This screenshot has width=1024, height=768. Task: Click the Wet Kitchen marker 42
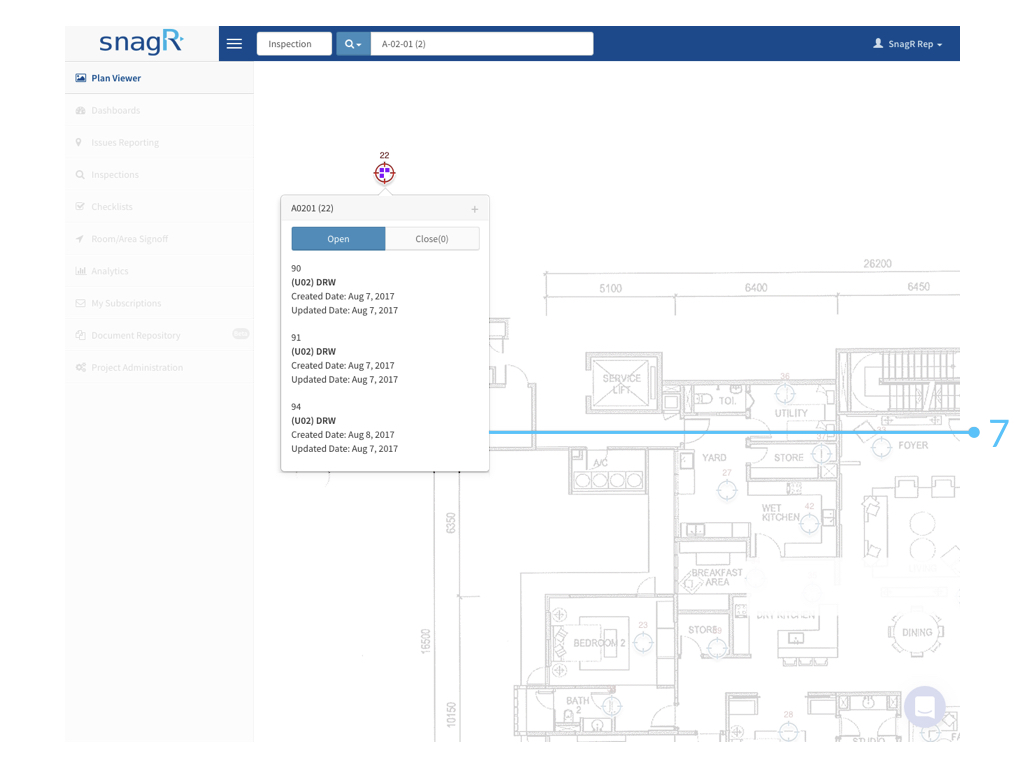point(809,523)
